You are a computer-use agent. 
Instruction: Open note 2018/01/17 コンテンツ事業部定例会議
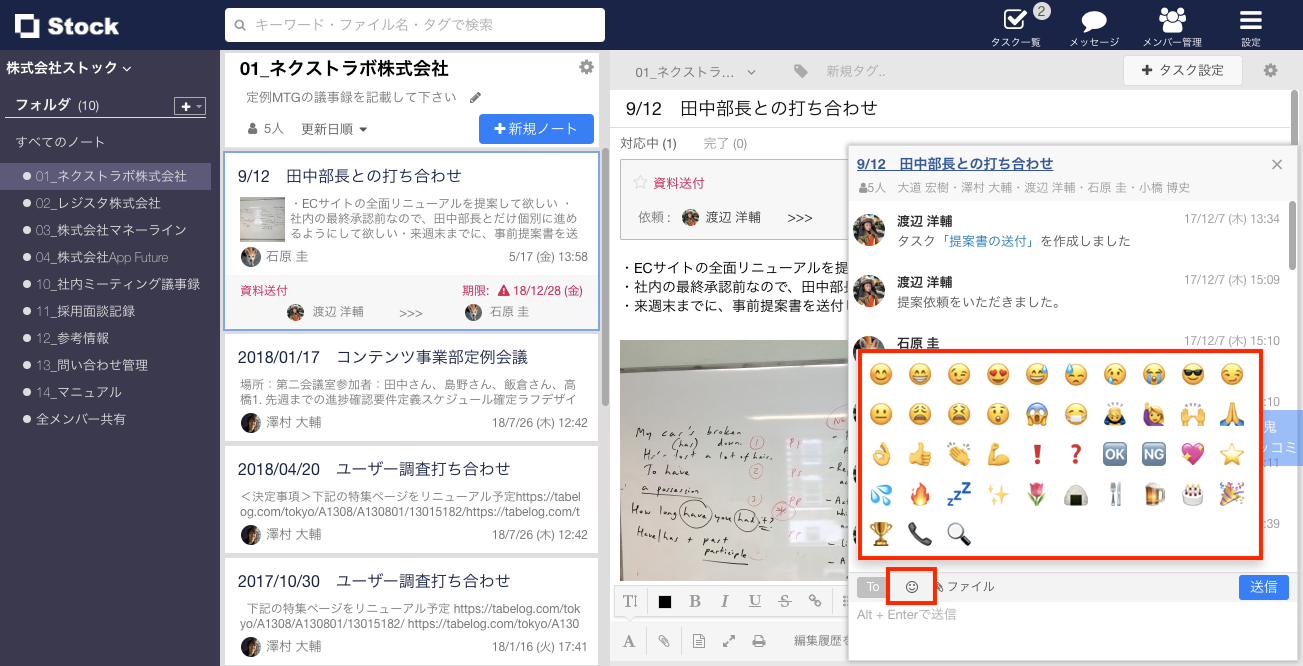[x=411, y=386]
